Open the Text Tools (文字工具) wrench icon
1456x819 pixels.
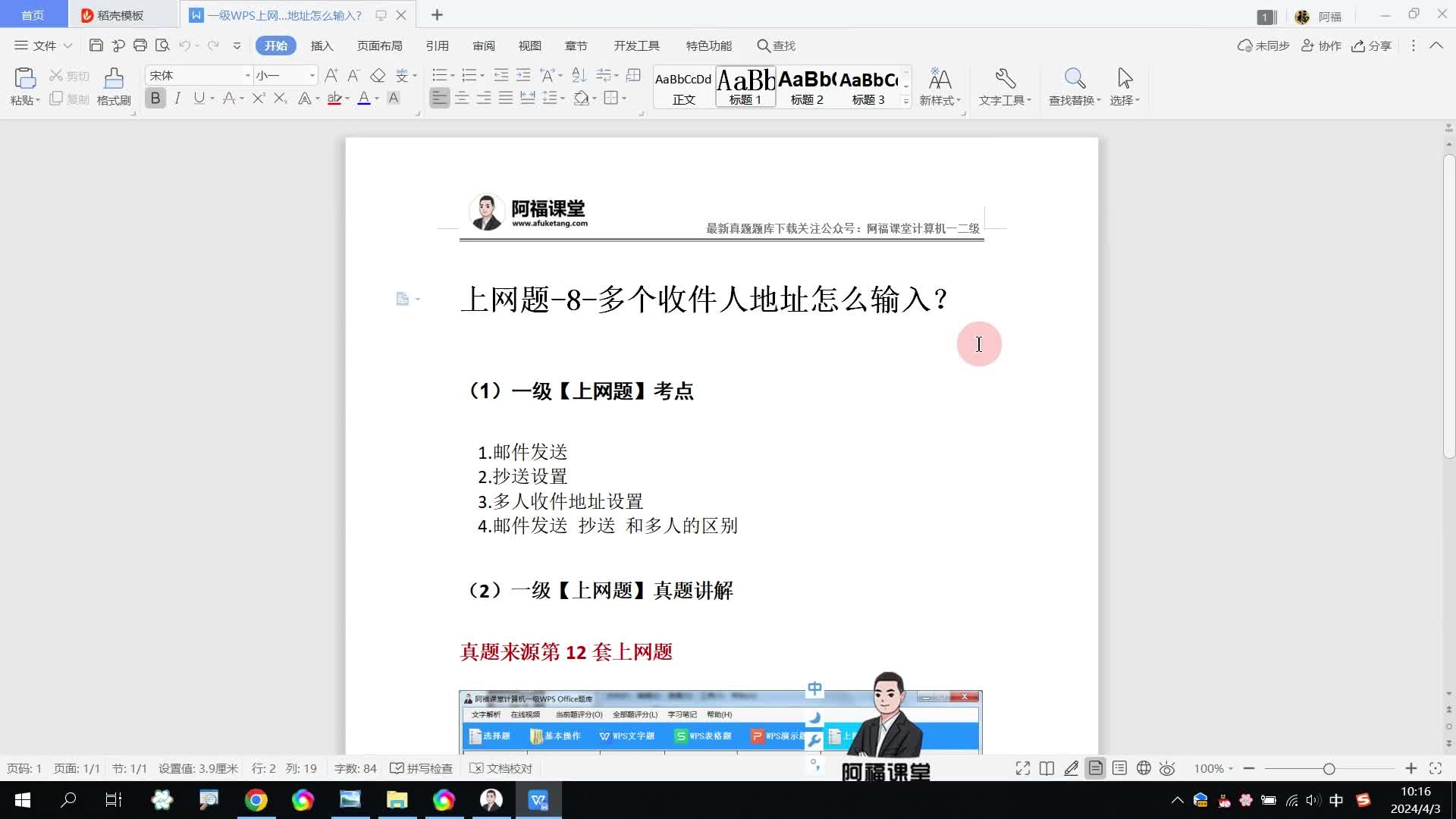click(1005, 79)
